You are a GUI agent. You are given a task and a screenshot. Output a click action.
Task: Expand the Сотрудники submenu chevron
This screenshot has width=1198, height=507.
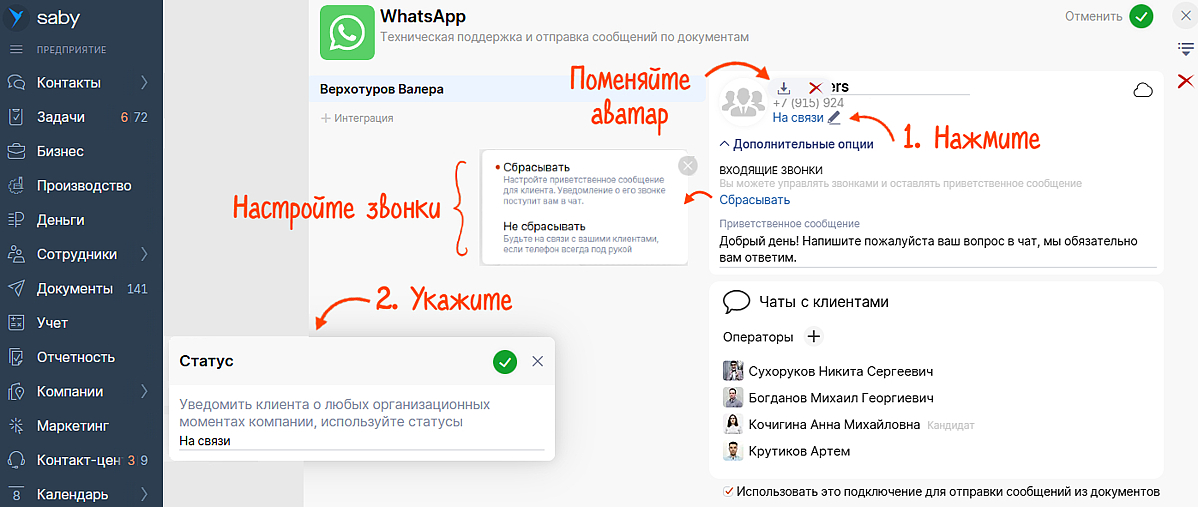click(144, 254)
